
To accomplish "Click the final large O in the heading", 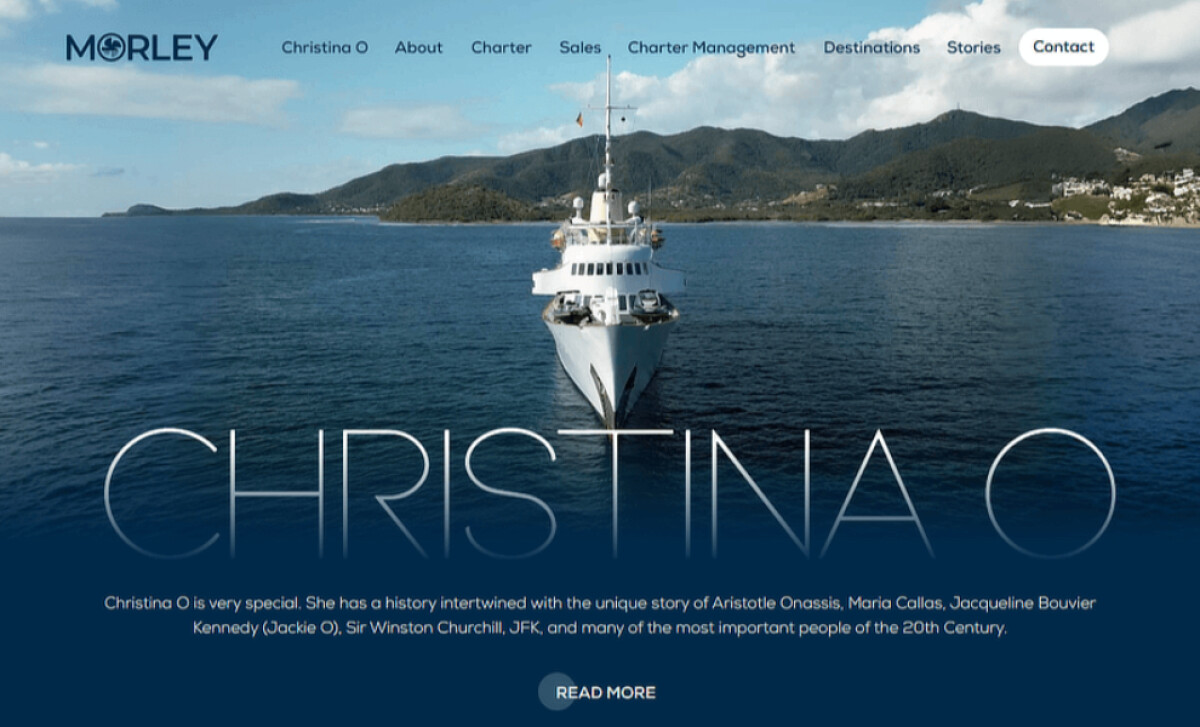I will click(x=1050, y=492).
